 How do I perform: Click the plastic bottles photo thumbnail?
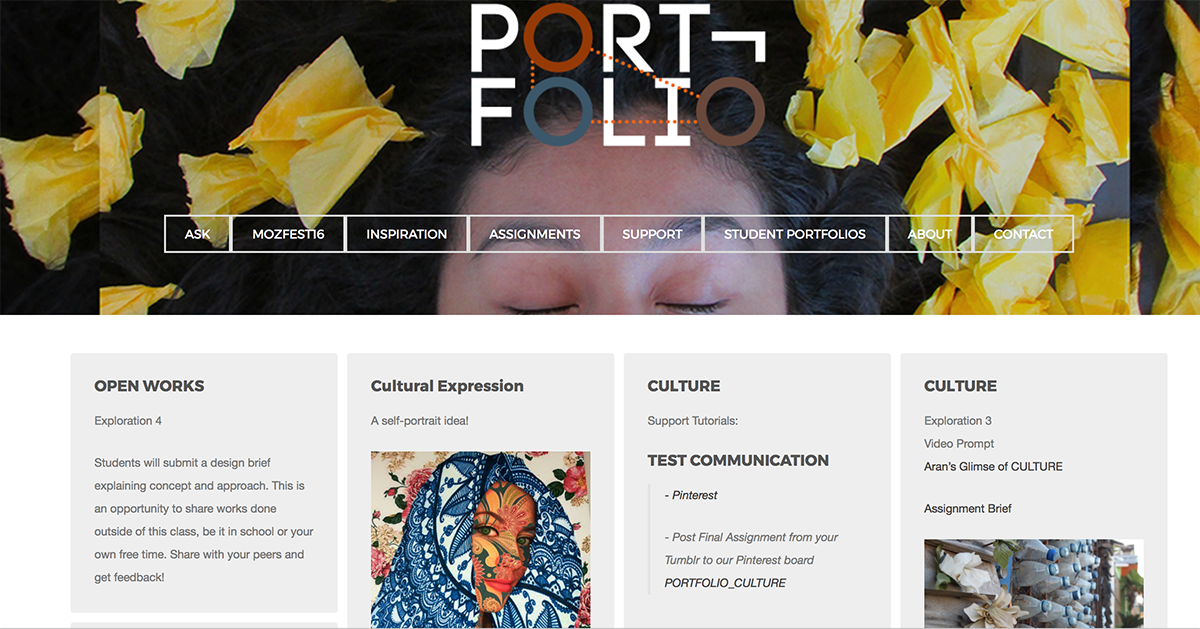tap(1034, 584)
